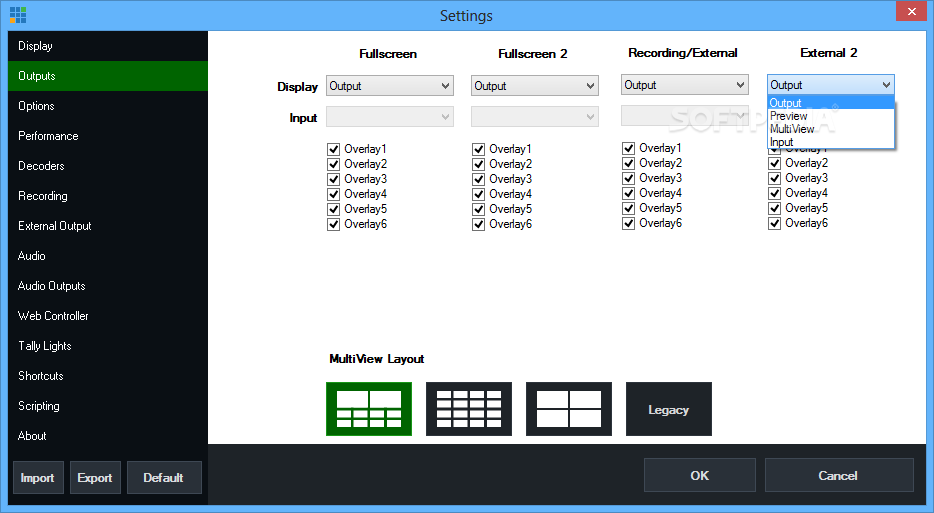Open Fullscreen 2 Display dropdown
Viewport: 934px width, 513px height.
coord(535,86)
